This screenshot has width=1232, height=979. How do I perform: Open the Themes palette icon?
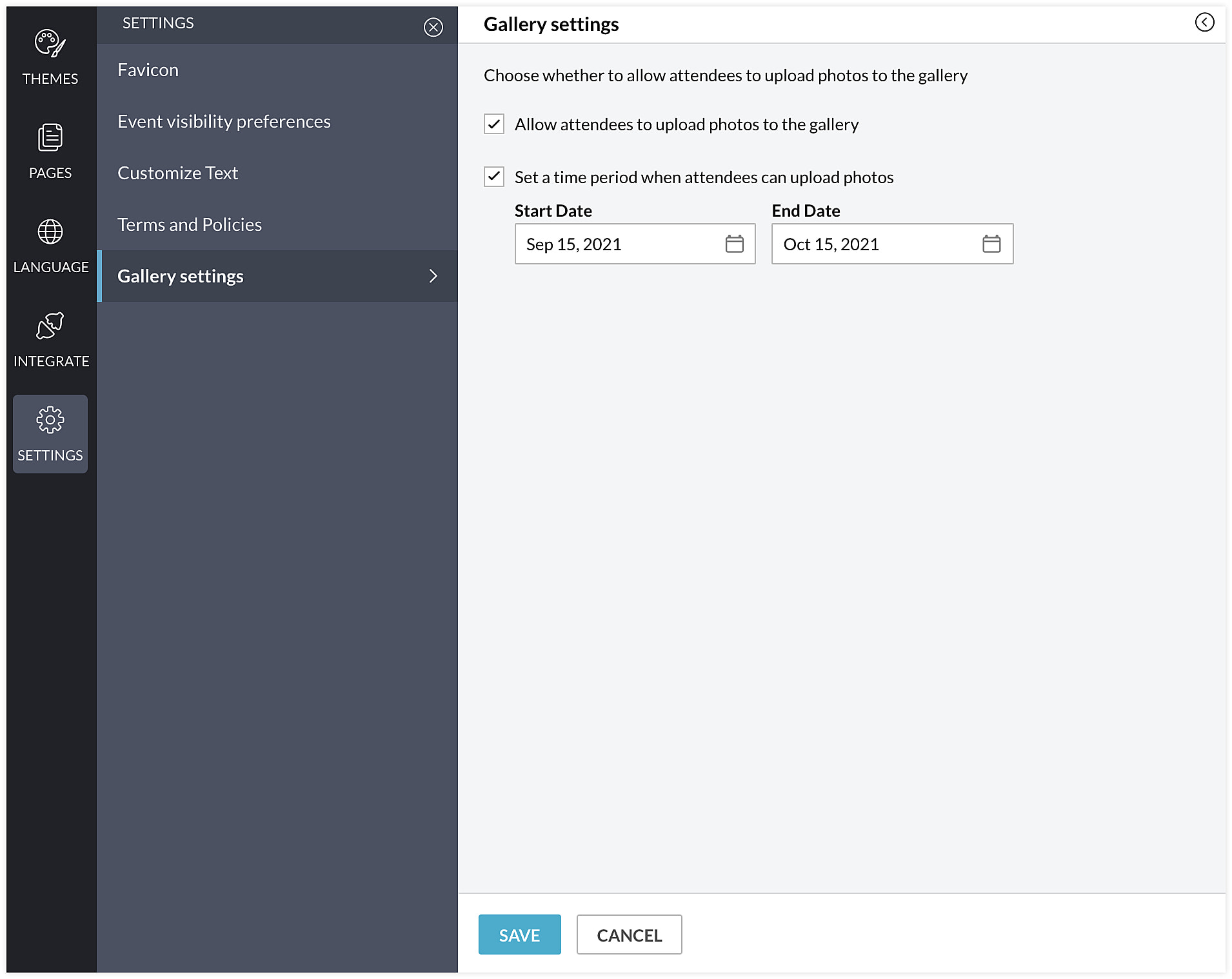click(x=50, y=44)
